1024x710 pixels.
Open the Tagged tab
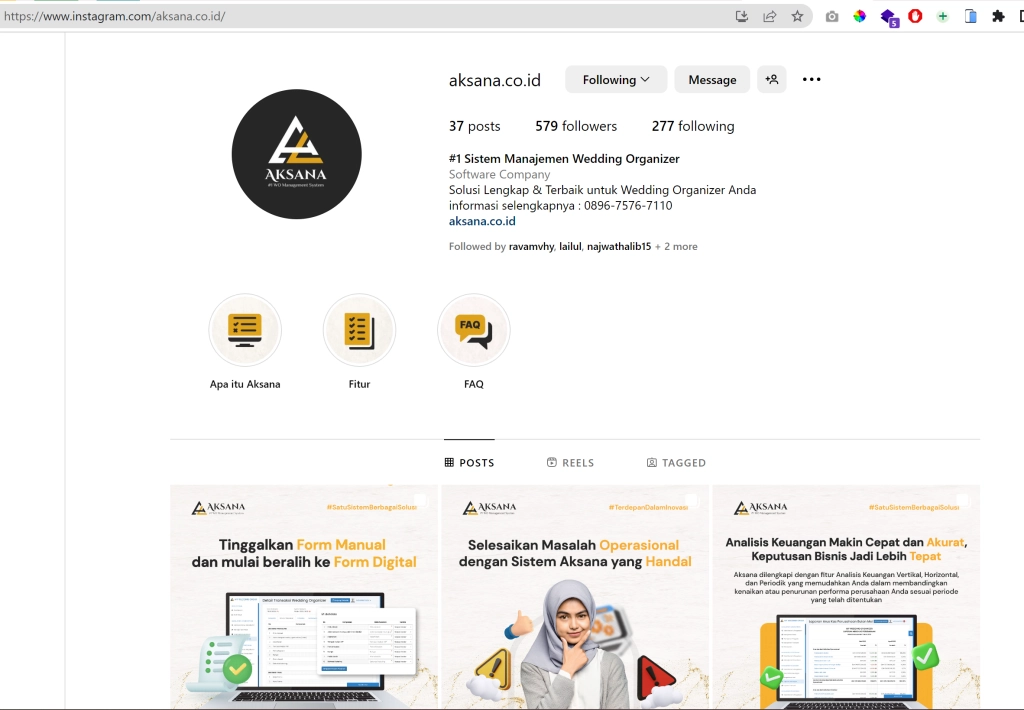[x=676, y=463]
